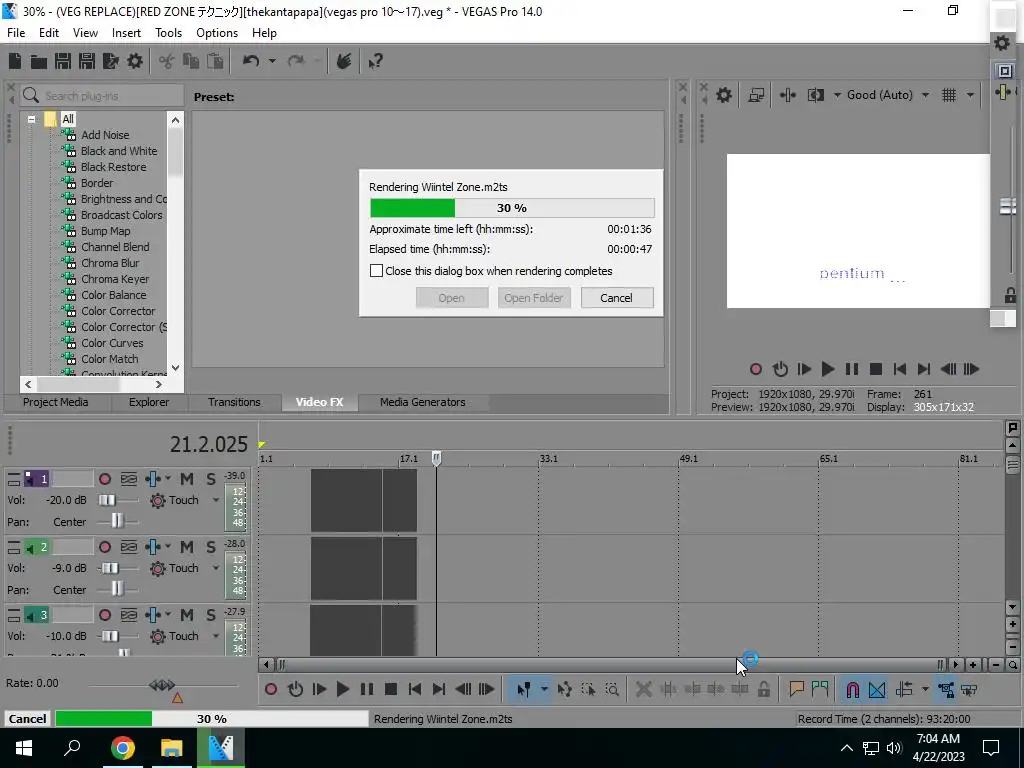Image resolution: width=1024 pixels, height=768 pixels.
Task: Open Project Properties gear in main toolbar
Action: point(135,61)
